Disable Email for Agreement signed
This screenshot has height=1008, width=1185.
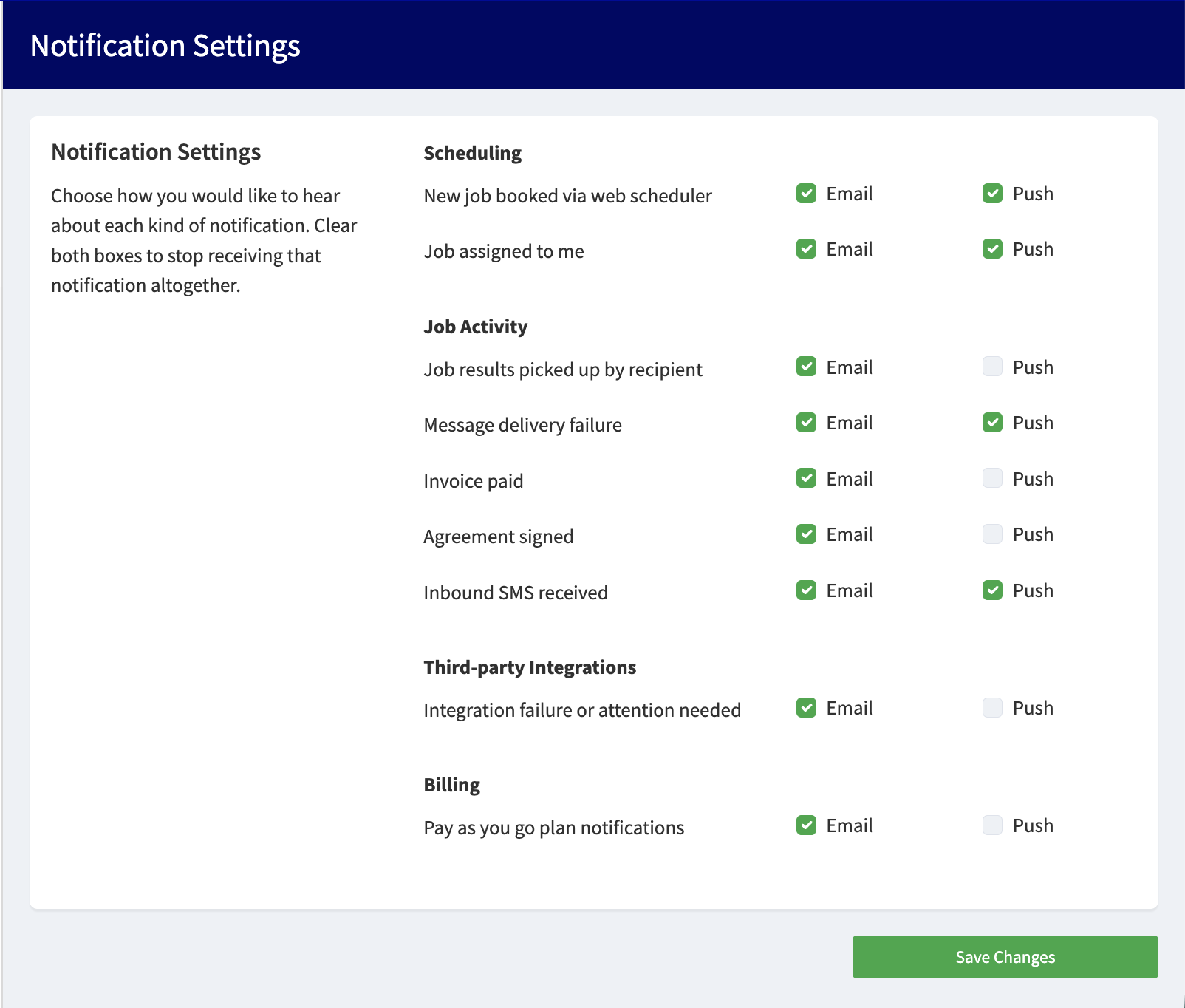click(806, 534)
